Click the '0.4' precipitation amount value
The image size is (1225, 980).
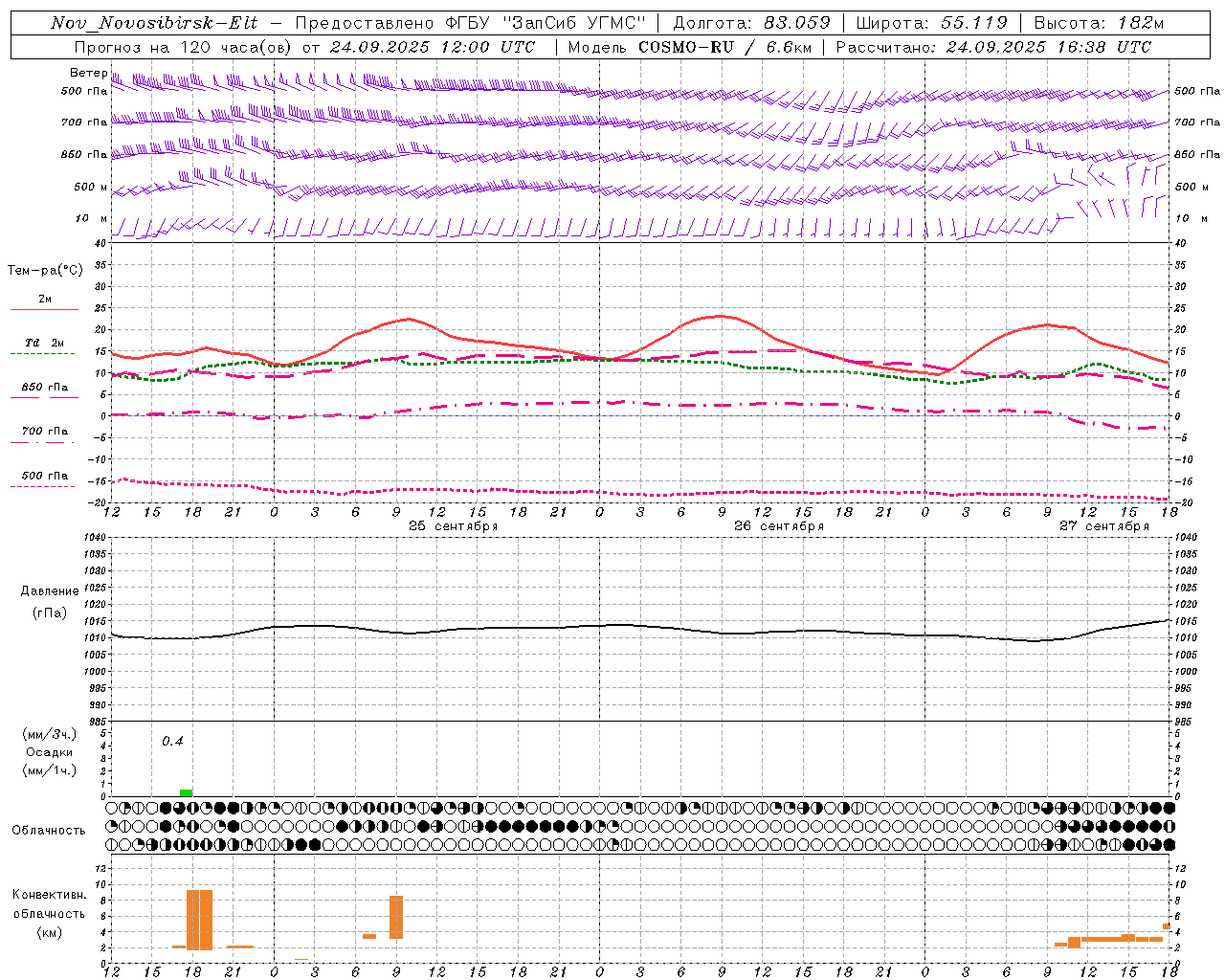pos(172,742)
